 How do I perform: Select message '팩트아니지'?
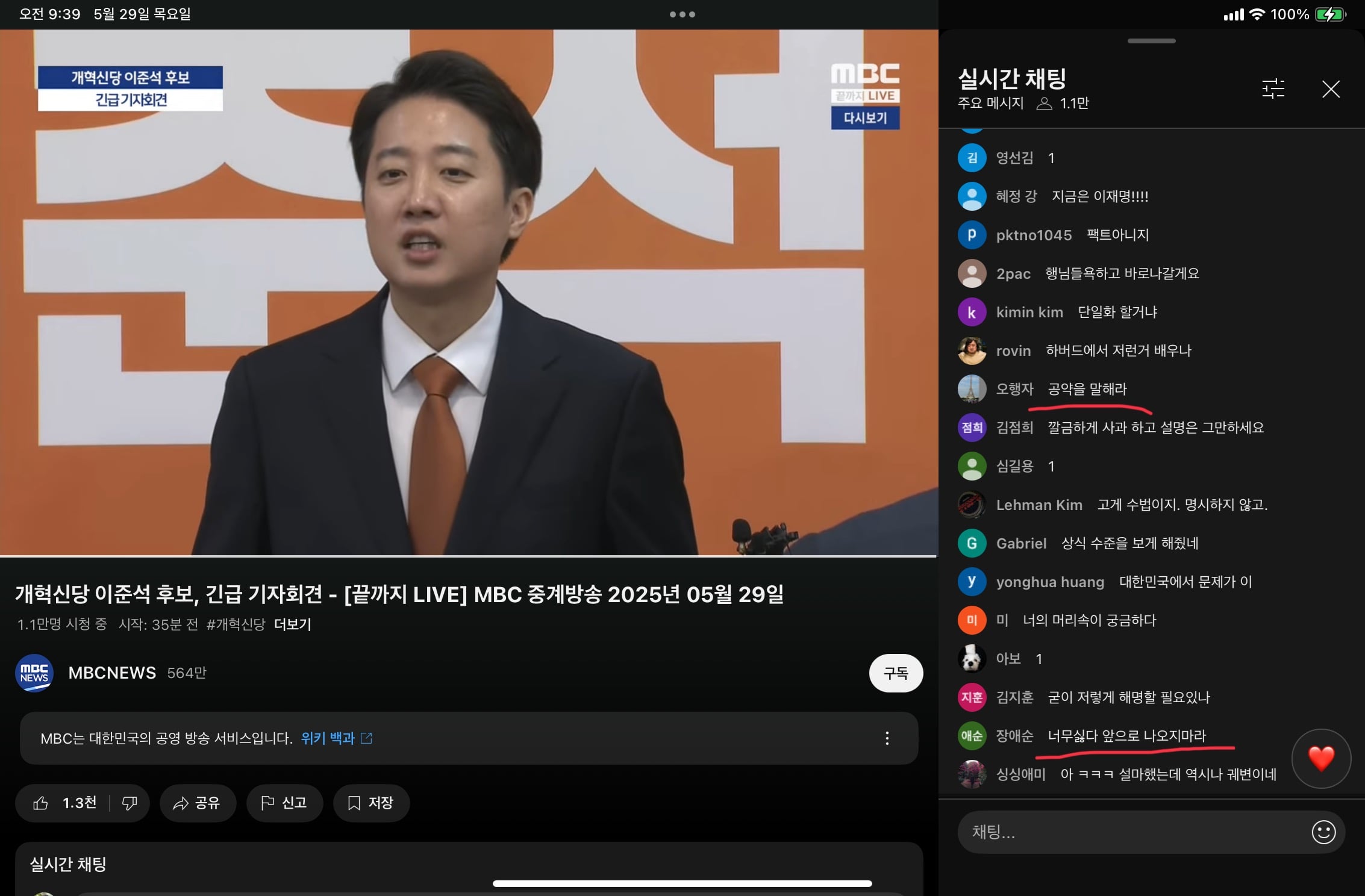click(x=1118, y=235)
